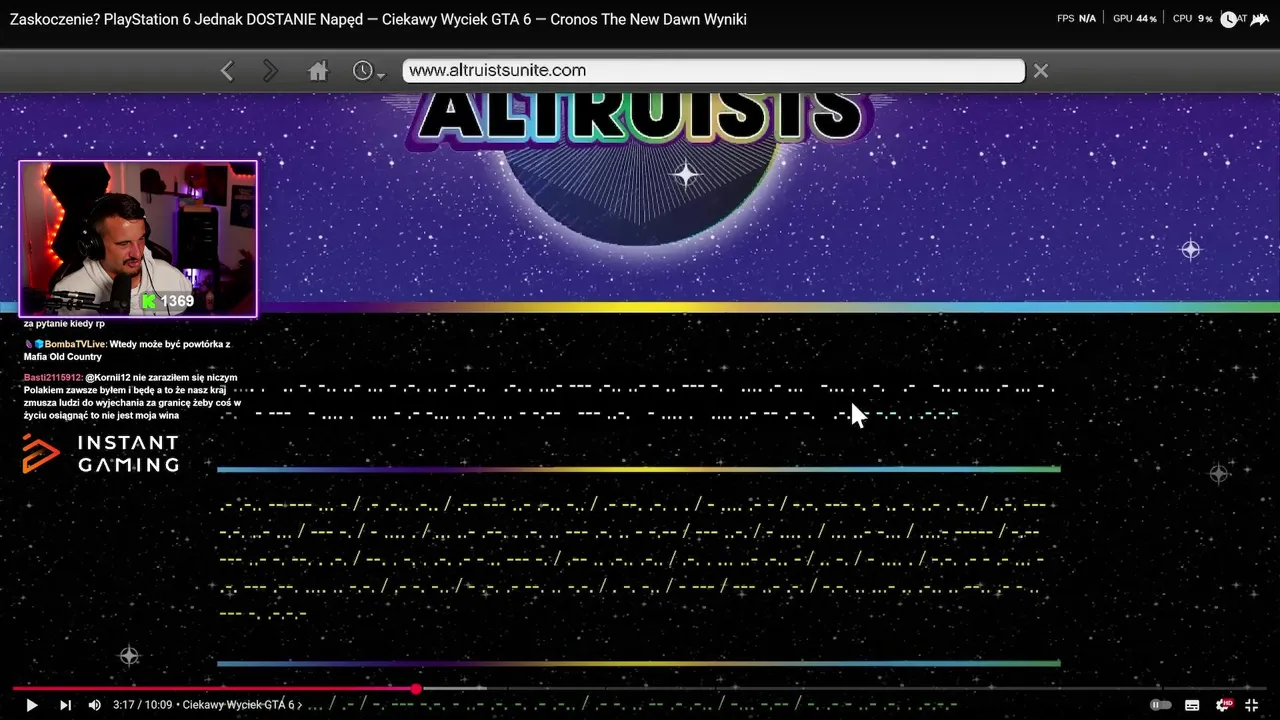Turn on subtitles with the captions icon
The height and width of the screenshot is (720, 1280).
(x=1192, y=705)
